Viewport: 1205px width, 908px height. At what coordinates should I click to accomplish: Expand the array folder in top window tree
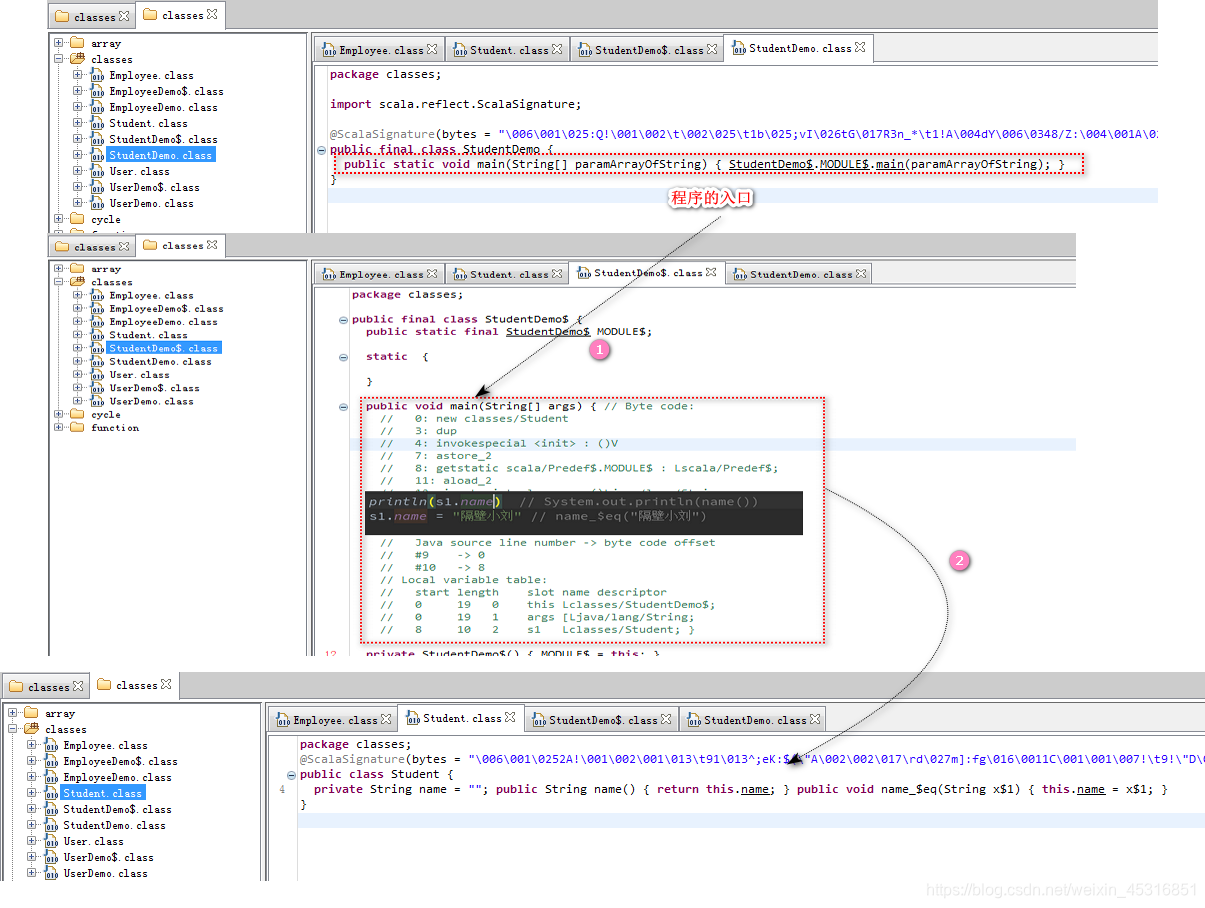coord(59,43)
